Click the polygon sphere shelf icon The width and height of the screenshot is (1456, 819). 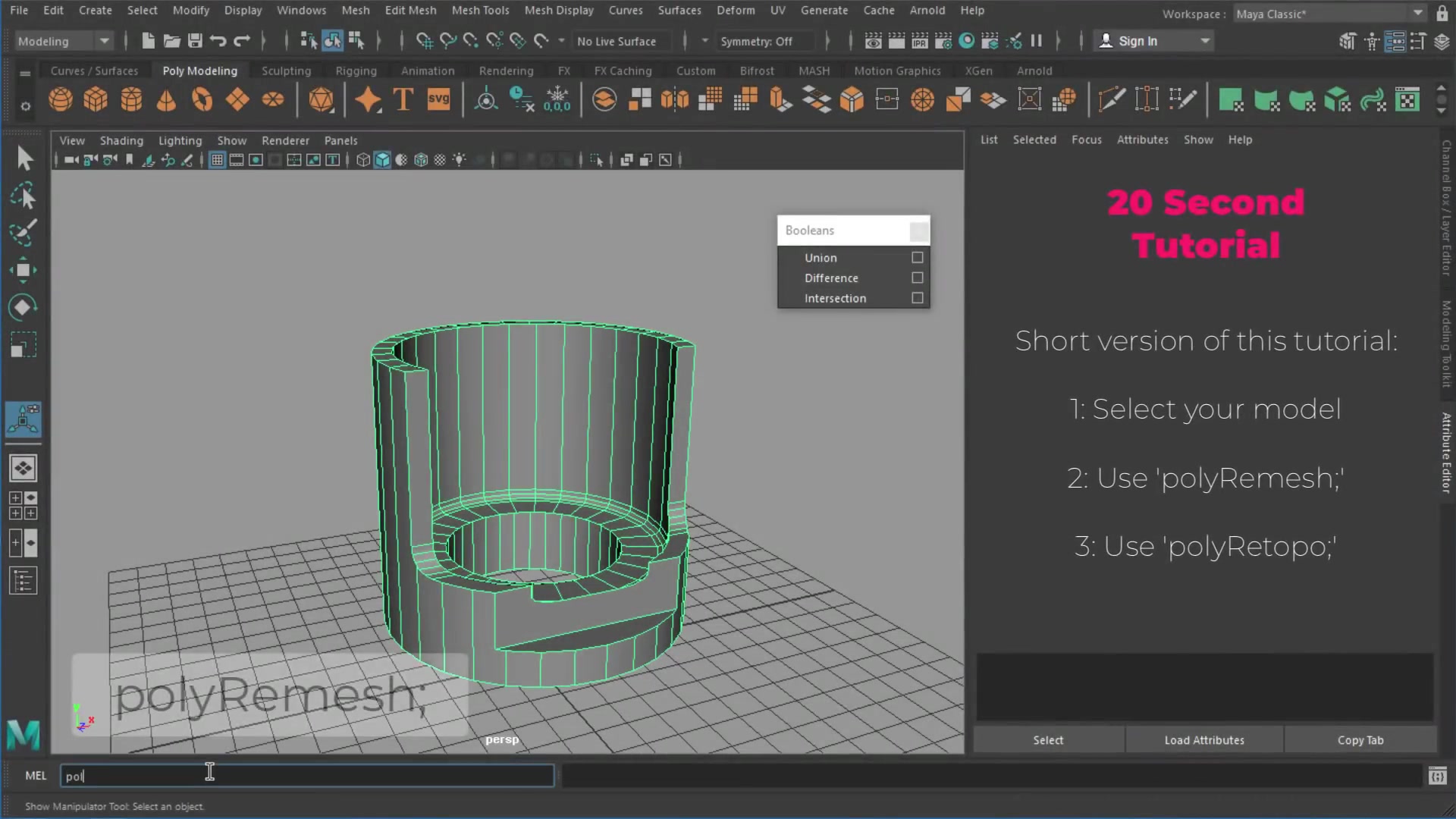(x=61, y=99)
